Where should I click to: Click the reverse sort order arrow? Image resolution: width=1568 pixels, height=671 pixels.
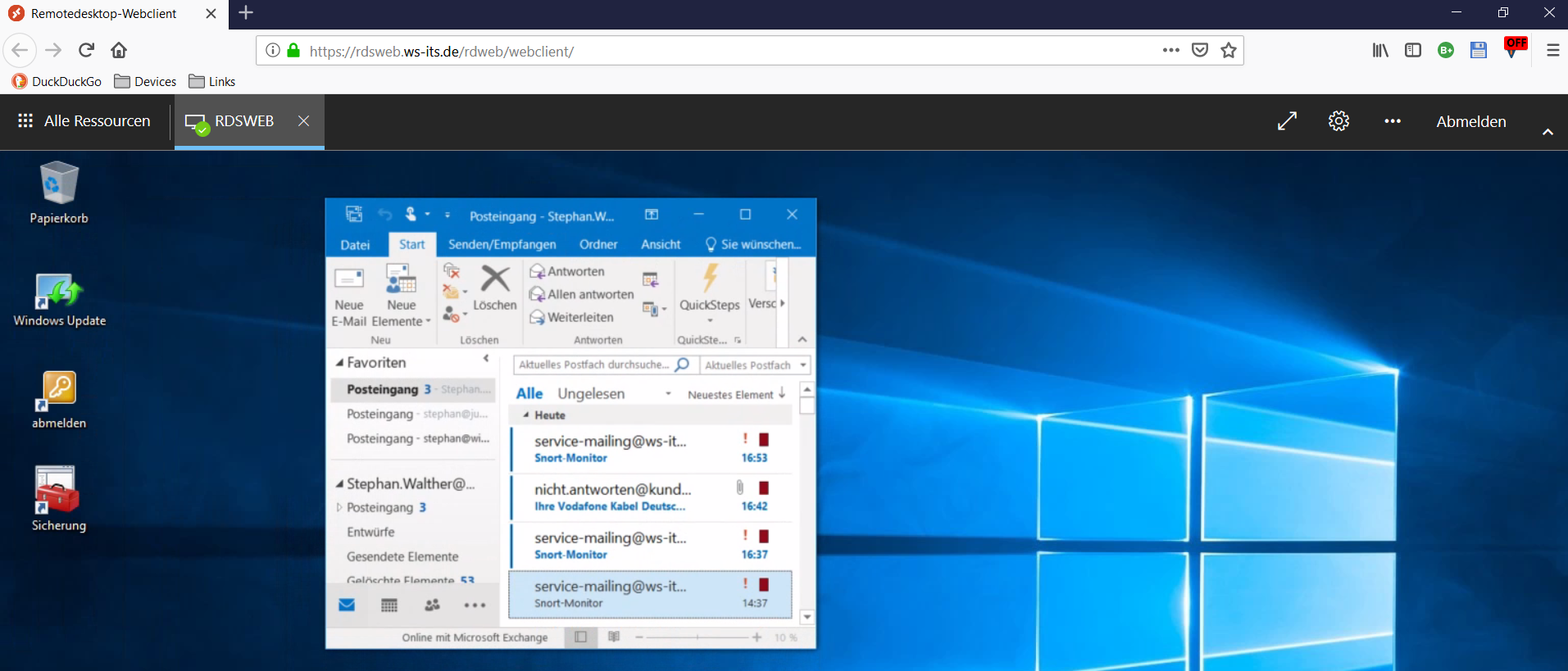(x=783, y=393)
